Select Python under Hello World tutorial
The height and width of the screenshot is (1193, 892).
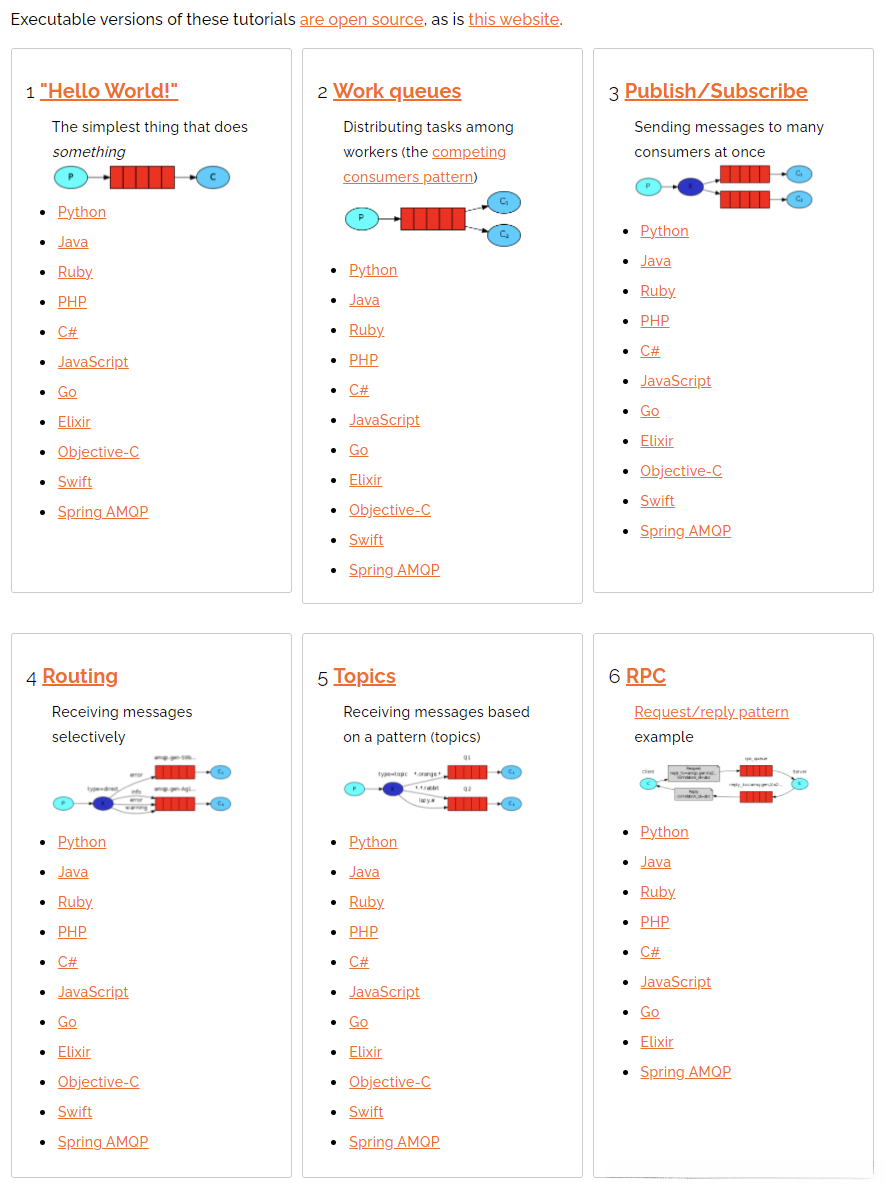(82, 212)
